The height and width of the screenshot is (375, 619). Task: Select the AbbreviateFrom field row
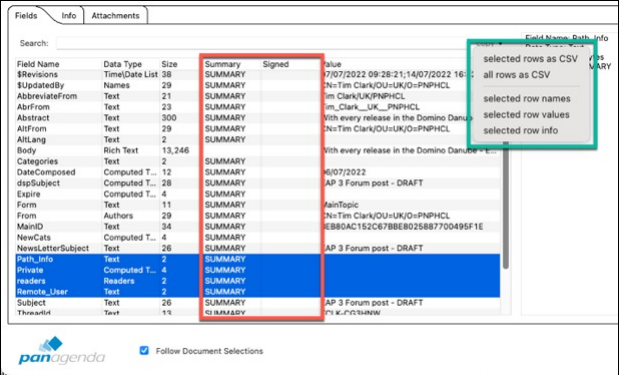pyautogui.click(x=258, y=96)
